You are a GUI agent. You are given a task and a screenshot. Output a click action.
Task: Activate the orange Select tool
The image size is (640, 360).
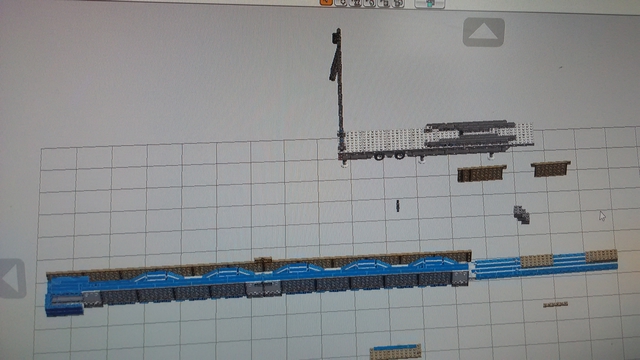[326, 2]
